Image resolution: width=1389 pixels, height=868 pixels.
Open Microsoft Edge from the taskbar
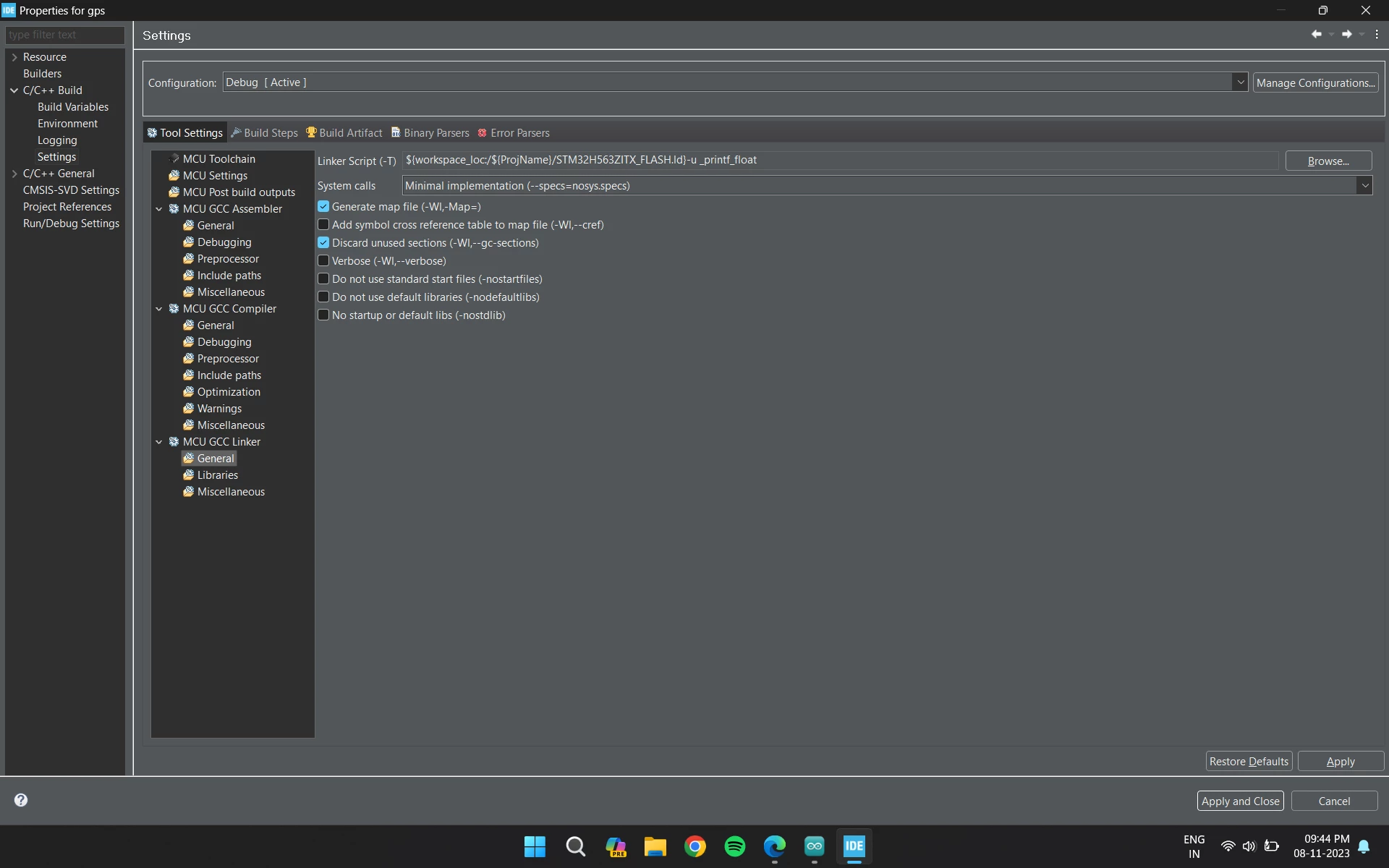coord(775,846)
